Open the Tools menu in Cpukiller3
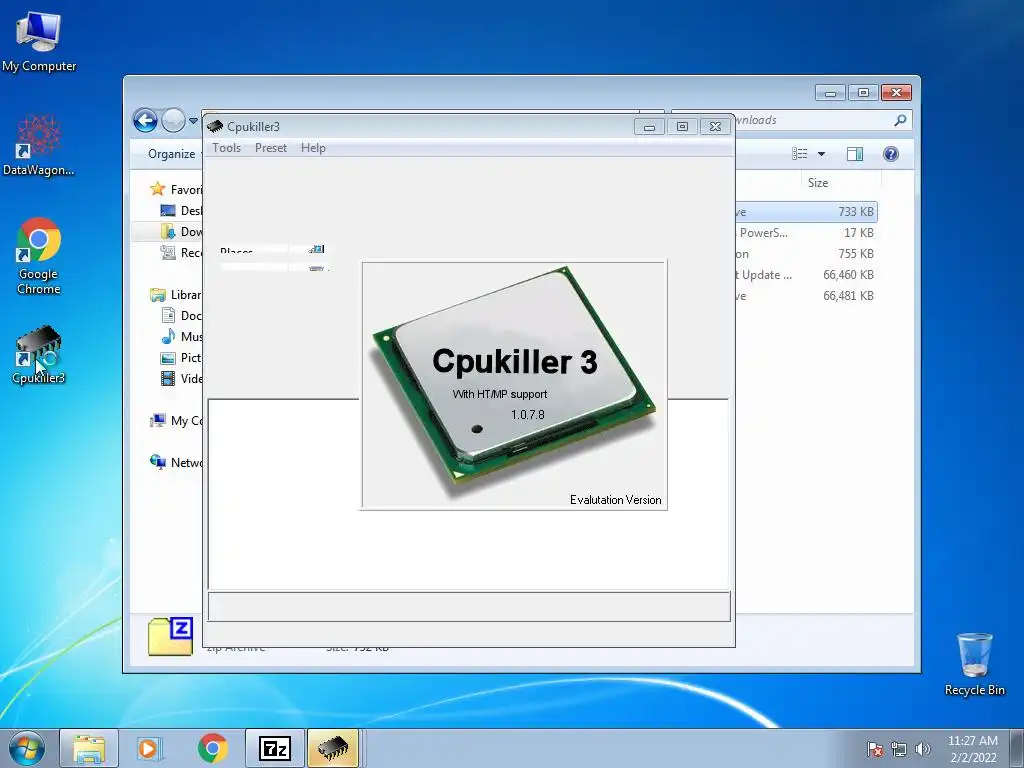 [227, 148]
